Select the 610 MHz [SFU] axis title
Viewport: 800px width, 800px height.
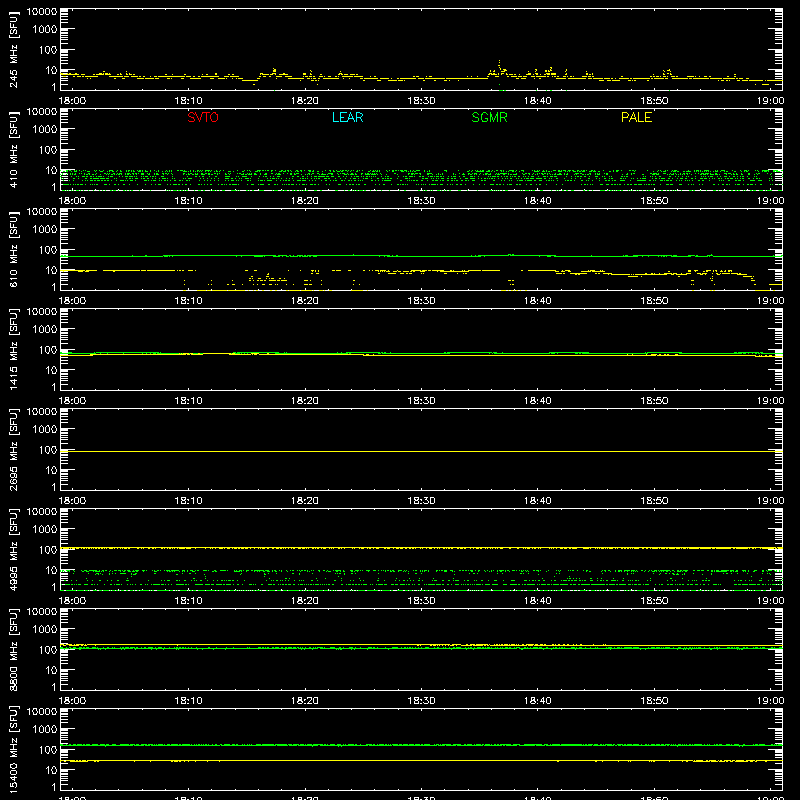13,249
